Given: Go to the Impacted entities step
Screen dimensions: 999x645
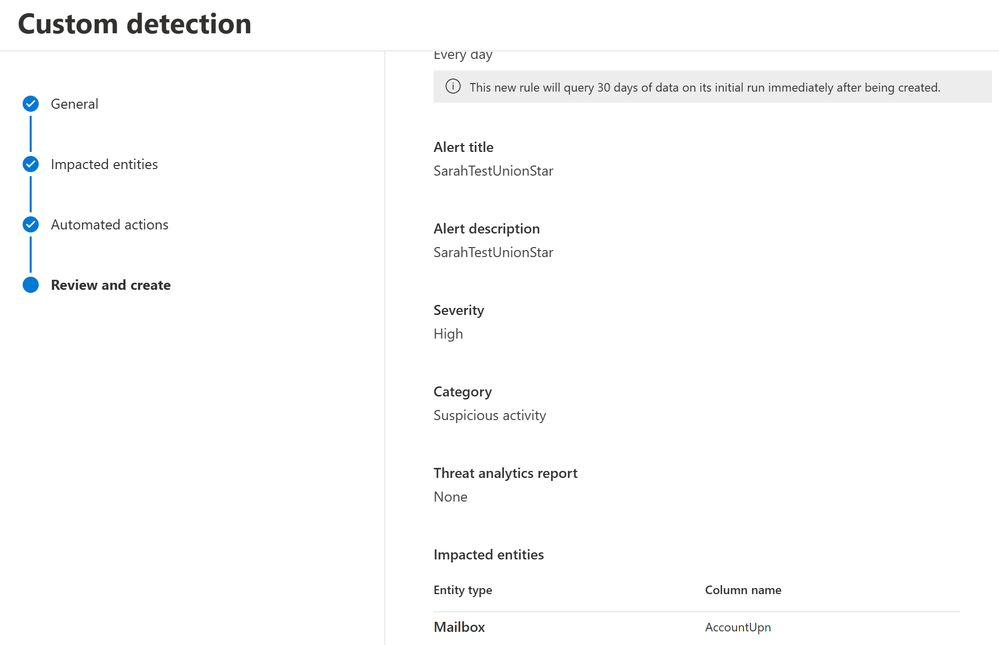Looking at the screenshot, I should pos(104,164).
